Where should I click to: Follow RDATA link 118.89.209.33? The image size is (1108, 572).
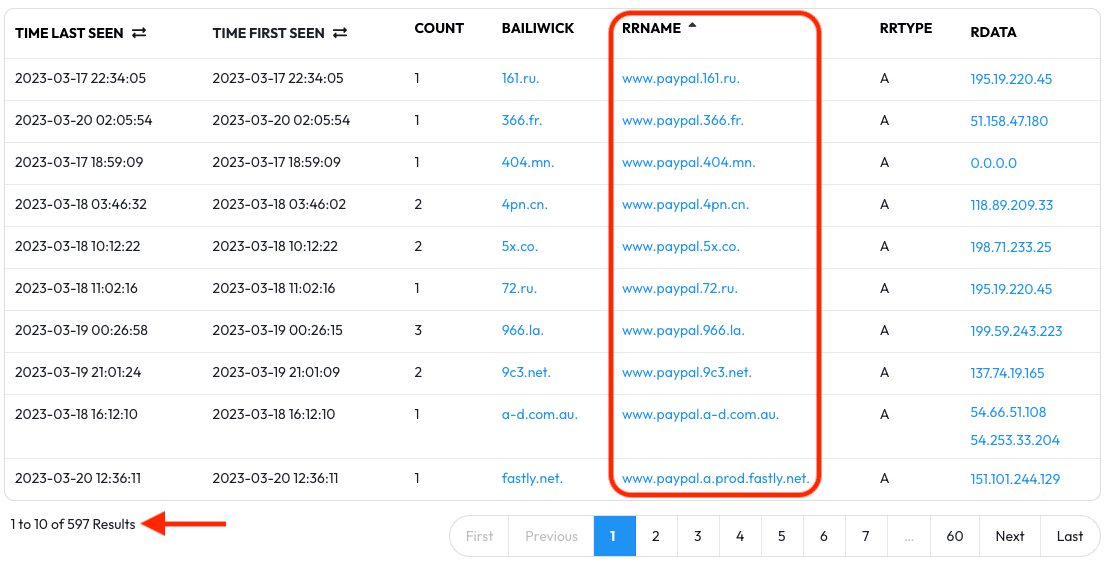tap(1012, 205)
